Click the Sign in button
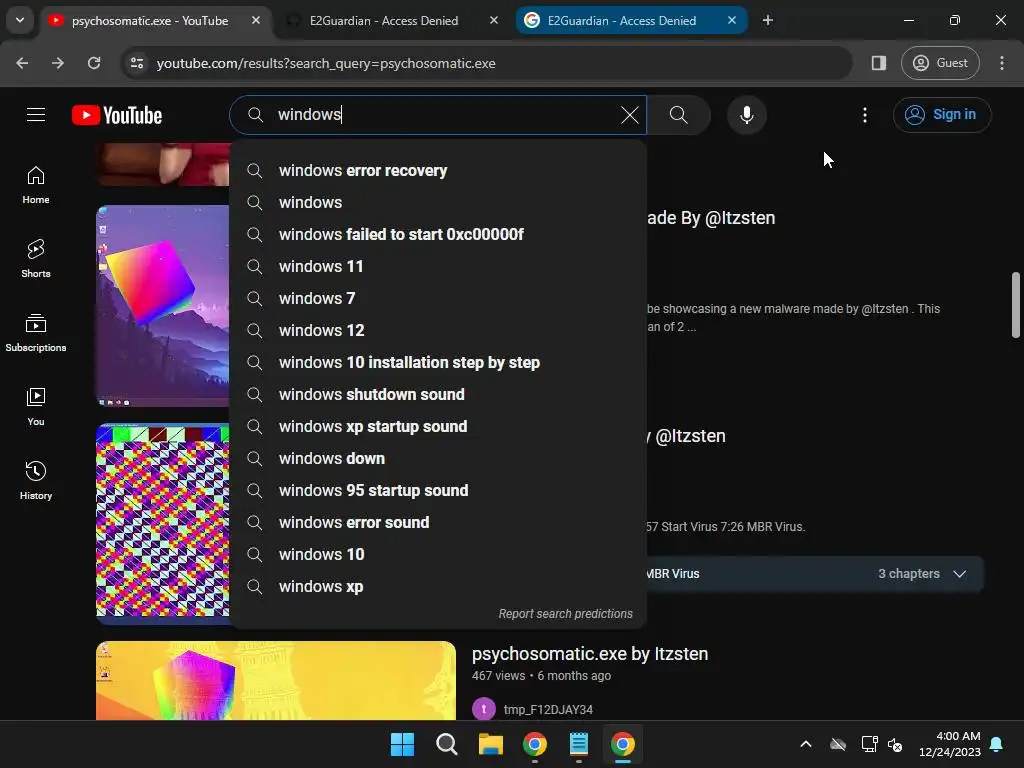Image resolution: width=1024 pixels, height=768 pixels. pyautogui.click(x=942, y=115)
